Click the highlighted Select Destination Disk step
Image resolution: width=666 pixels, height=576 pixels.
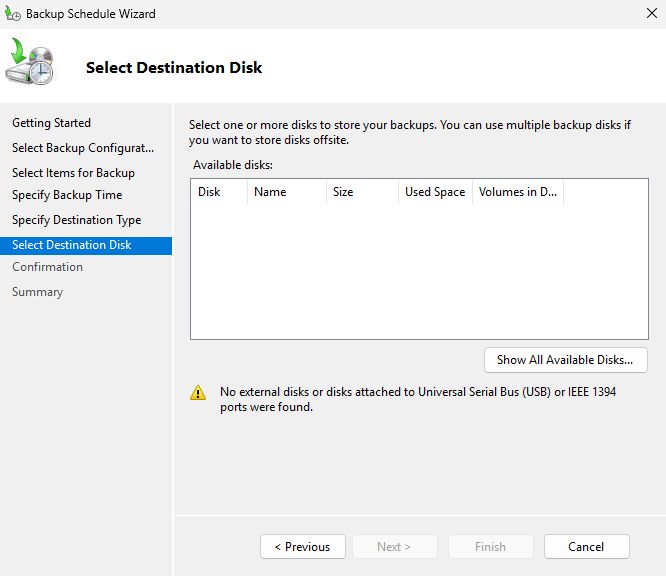[72, 245]
